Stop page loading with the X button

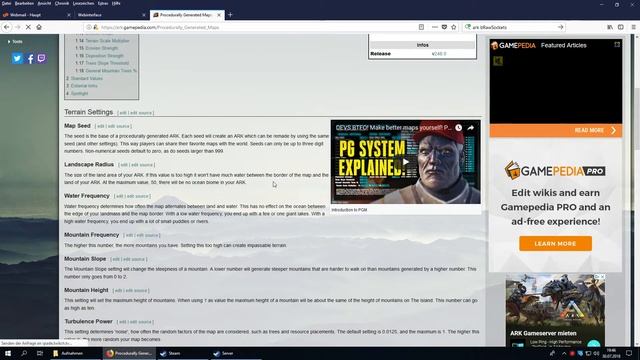pyautogui.click(x=28, y=27)
